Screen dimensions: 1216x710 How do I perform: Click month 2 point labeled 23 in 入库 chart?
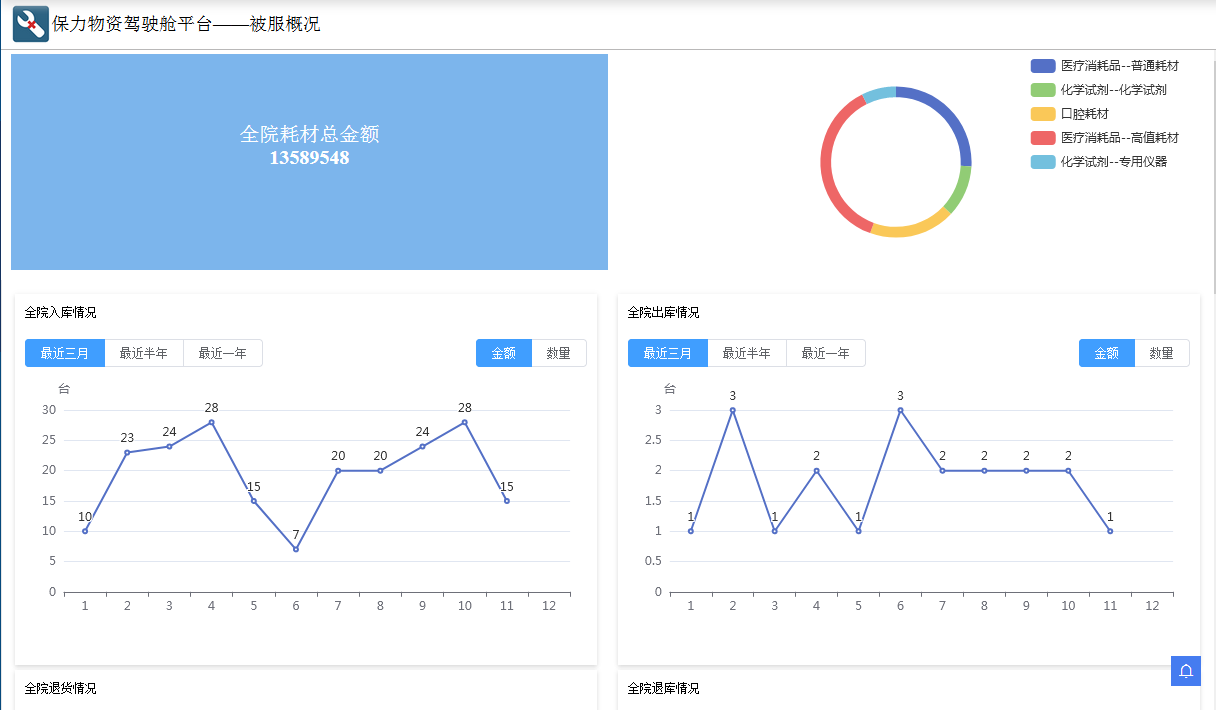[x=127, y=452]
